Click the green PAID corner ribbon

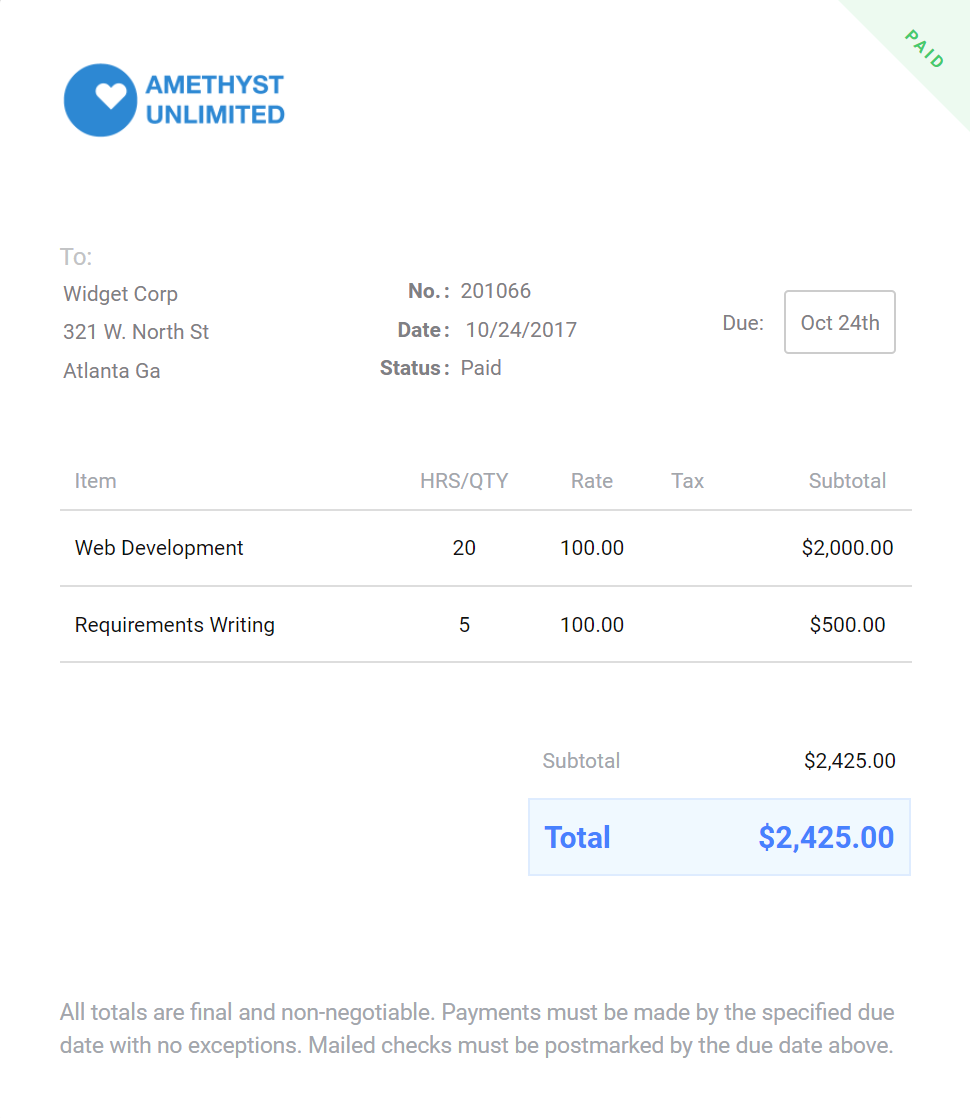pos(925,49)
